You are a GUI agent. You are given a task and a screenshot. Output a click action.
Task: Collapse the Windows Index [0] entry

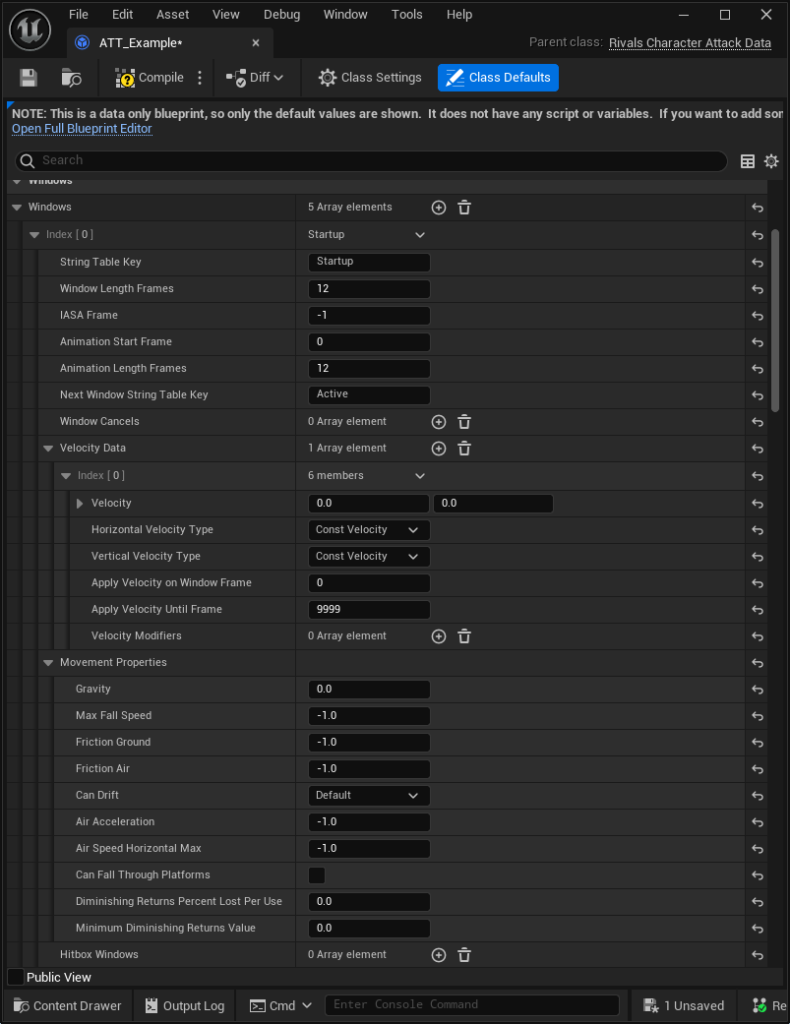coord(35,234)
